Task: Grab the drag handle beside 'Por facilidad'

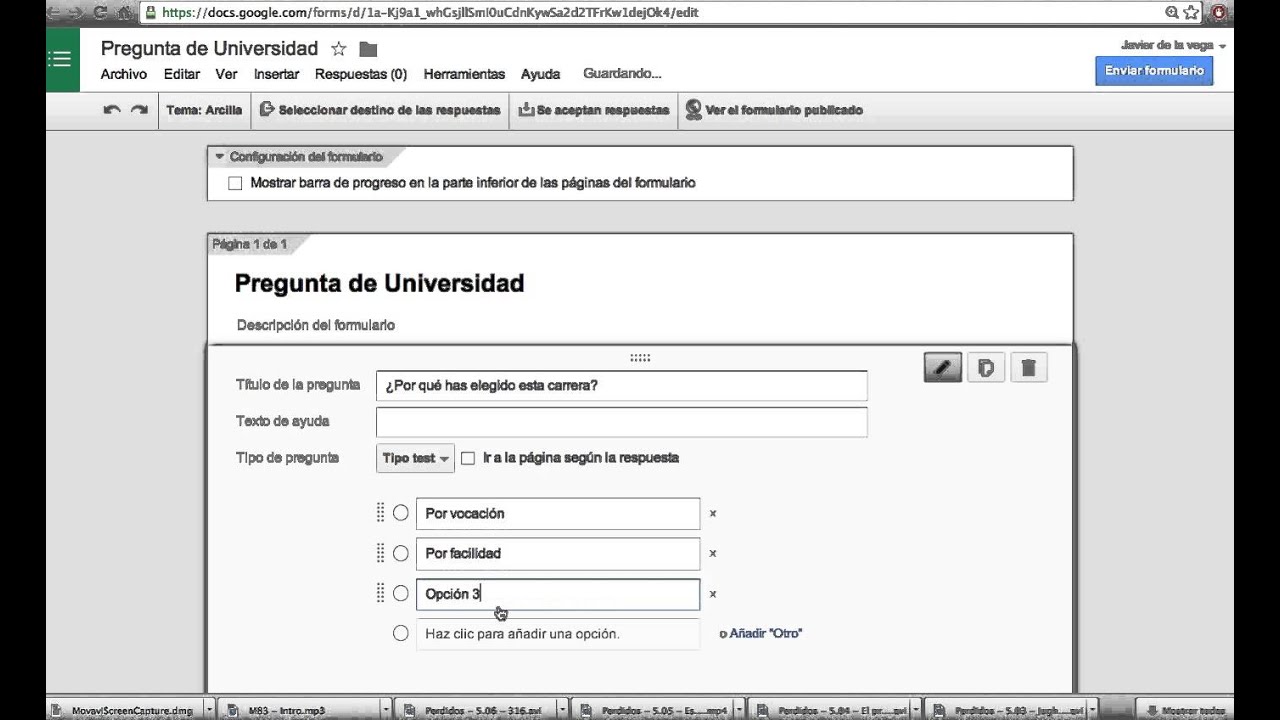Action: pos(380,553)
